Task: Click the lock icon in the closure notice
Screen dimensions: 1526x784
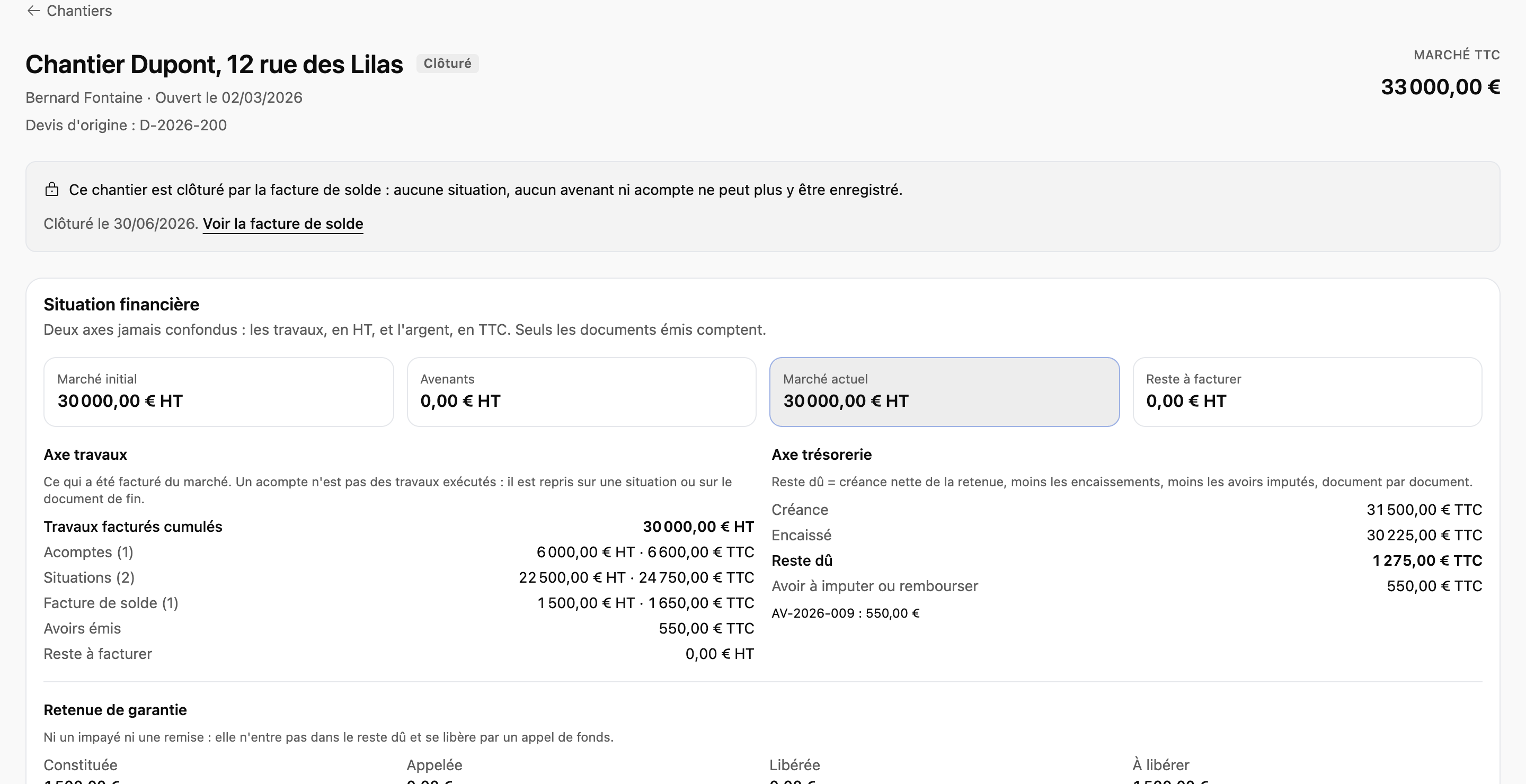Action: pos(51,190)
